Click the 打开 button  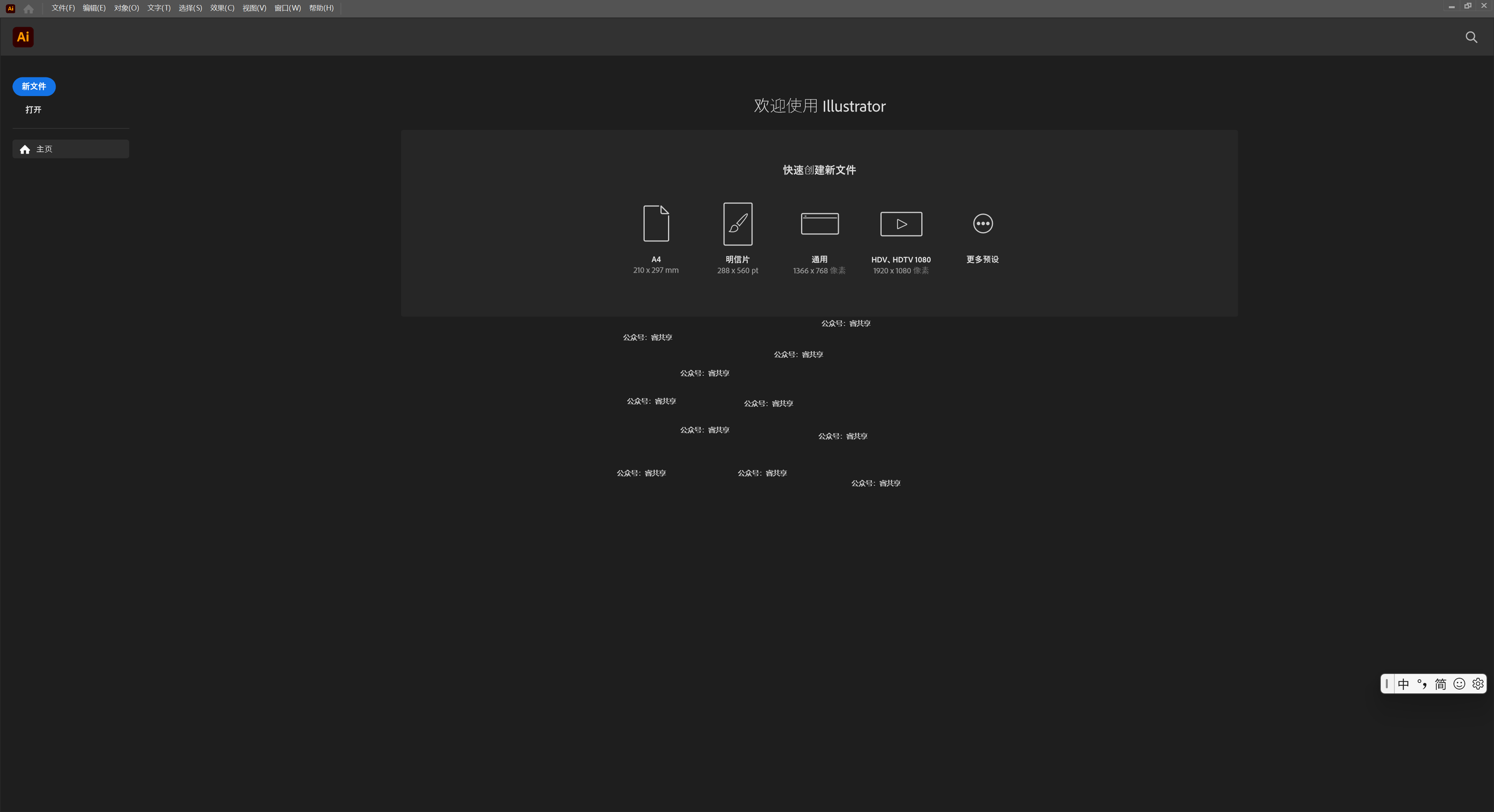point(33,110)
